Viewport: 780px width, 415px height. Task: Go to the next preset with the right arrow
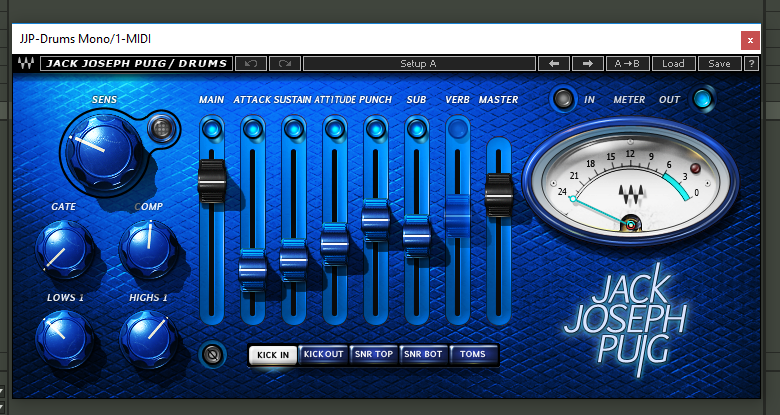point(588,64)
